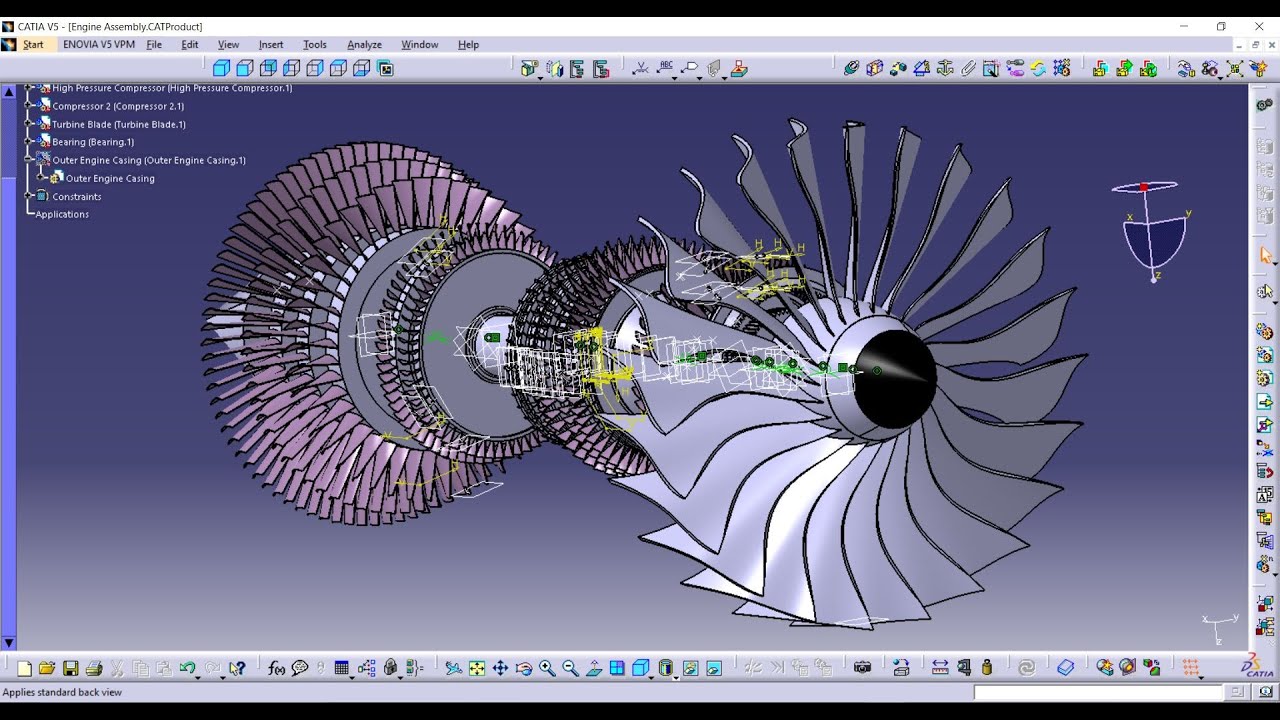Click the tree scrollbar up arrow
Image resolution: width=1280 pixels, height=720 pixels.
point(9,91)
